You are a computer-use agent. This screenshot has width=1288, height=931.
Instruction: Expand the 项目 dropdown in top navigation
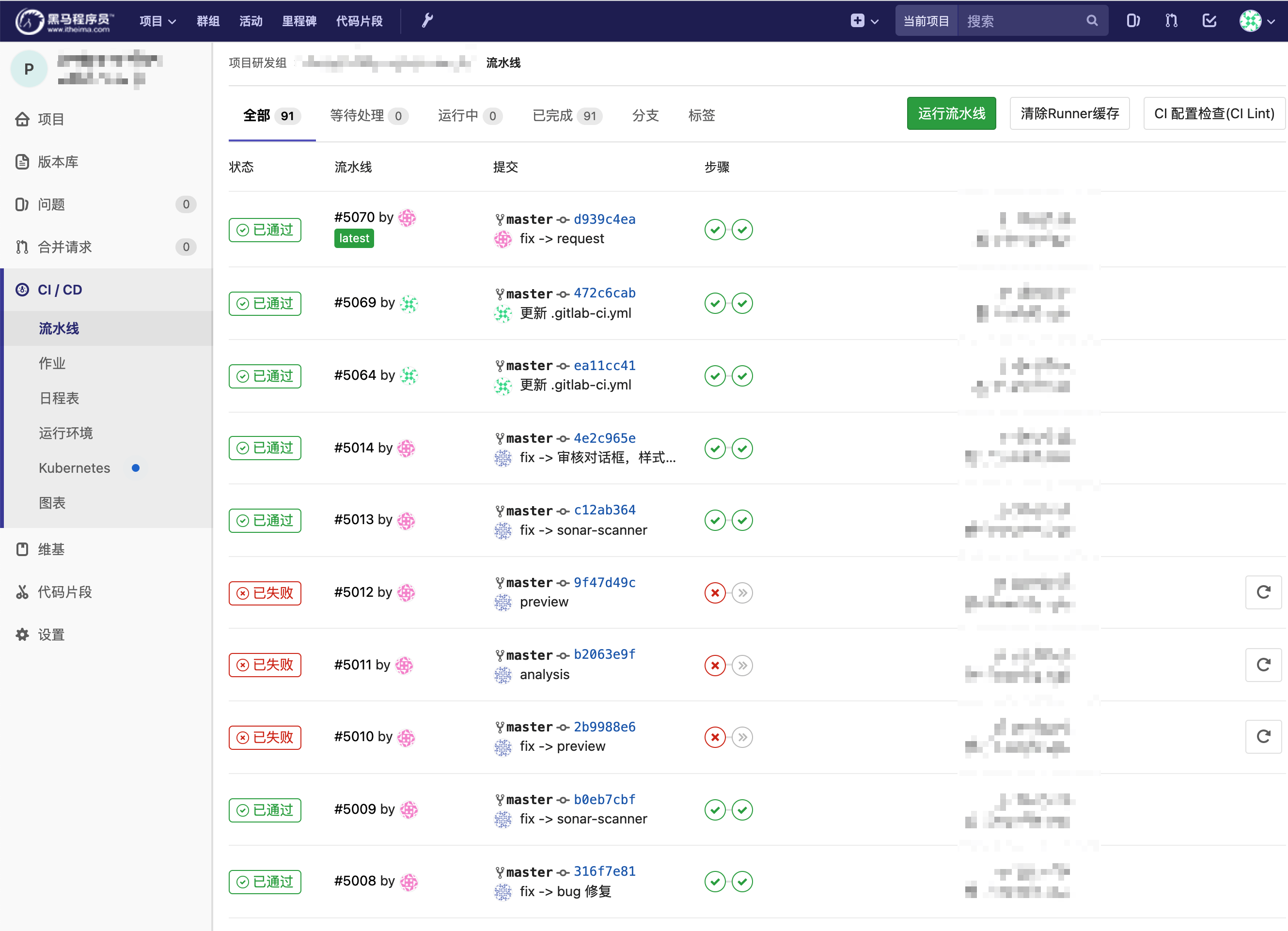click(157, 21)
